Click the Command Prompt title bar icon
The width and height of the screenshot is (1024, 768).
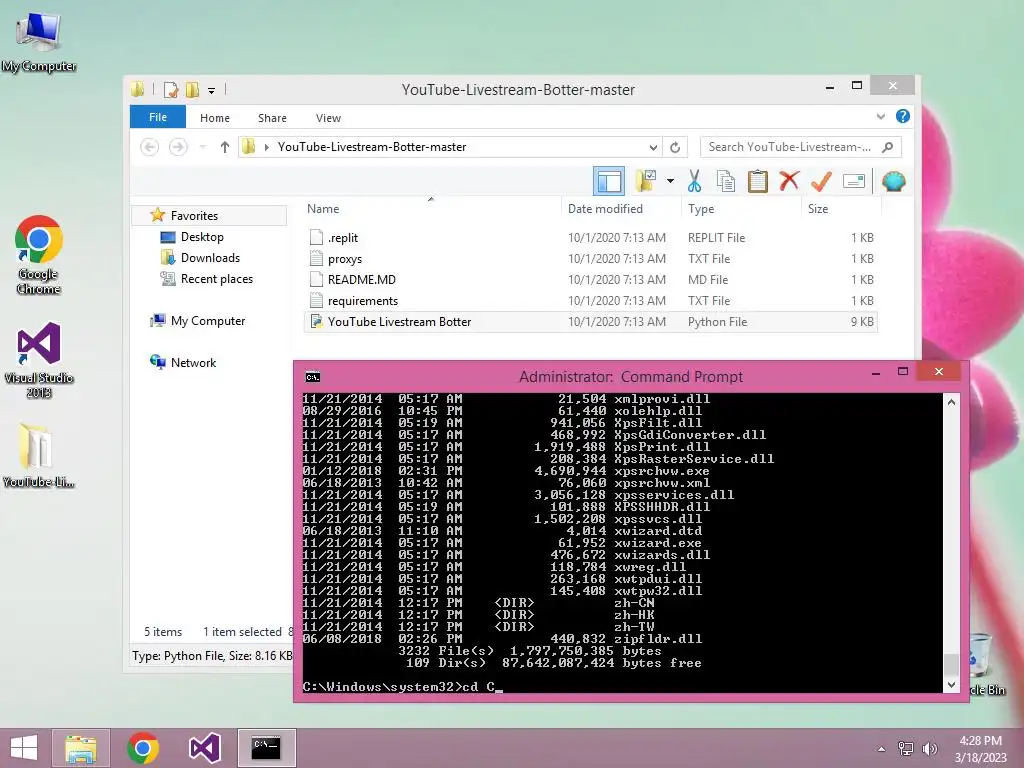(313, 377)
